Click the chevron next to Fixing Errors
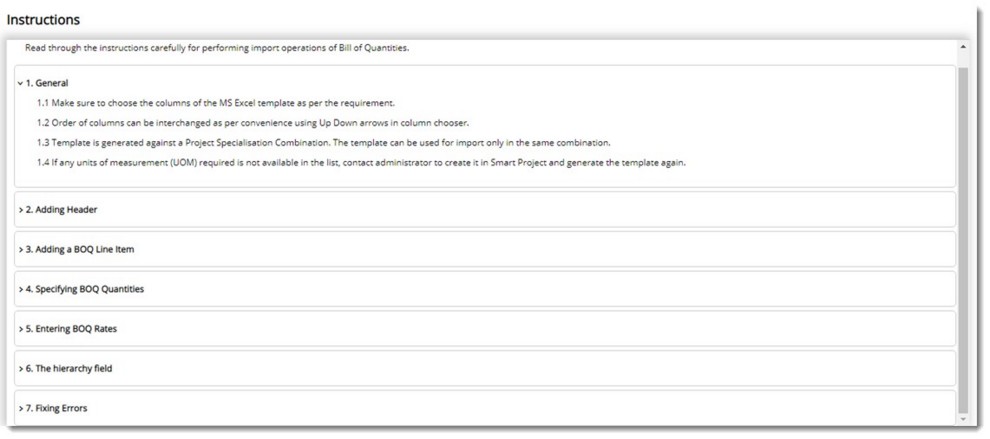This screenshot has width=990, height=439. click(21, 408)
